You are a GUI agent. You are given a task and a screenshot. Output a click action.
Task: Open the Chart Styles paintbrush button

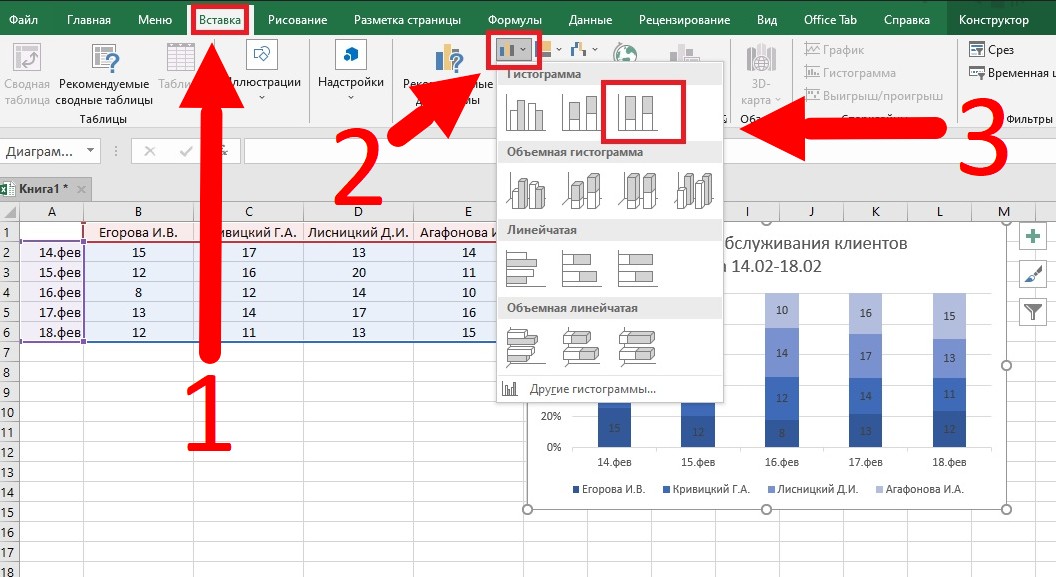1032,275
